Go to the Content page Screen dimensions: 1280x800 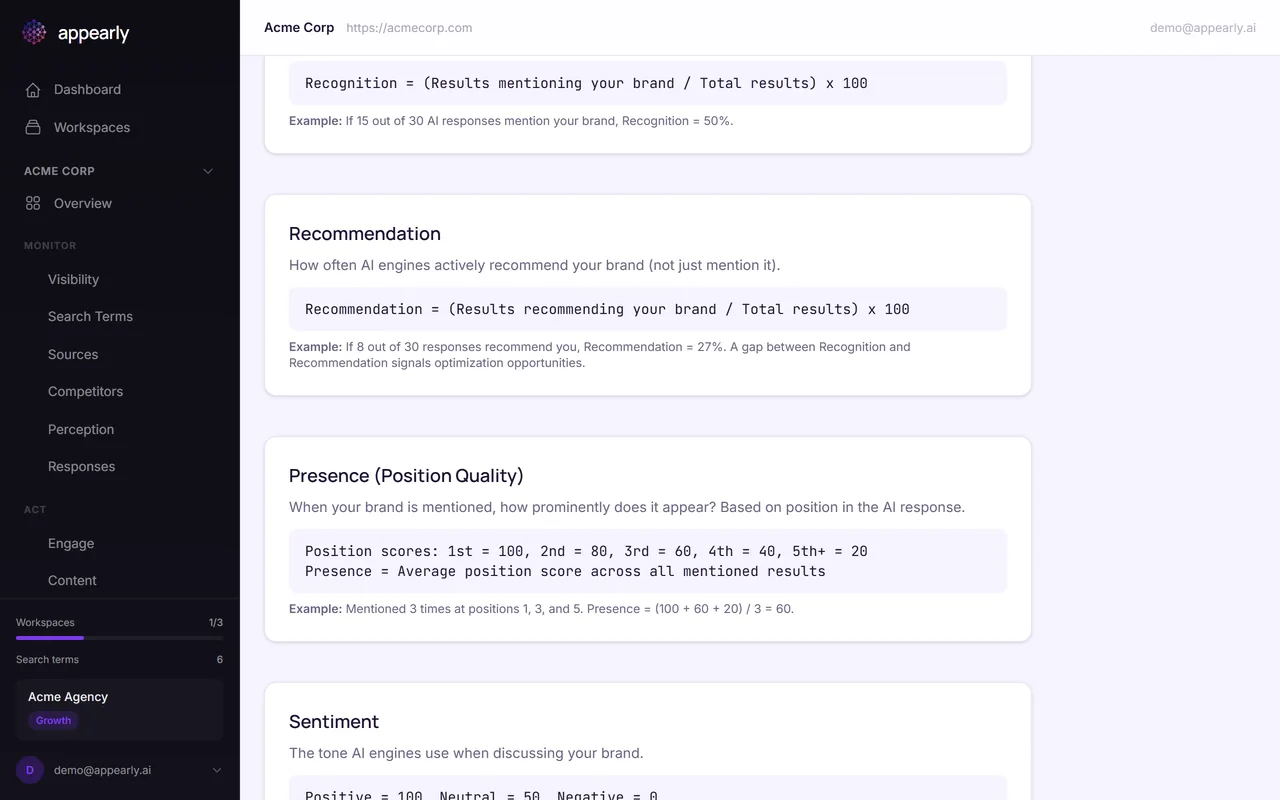click(x=72, y=581)
